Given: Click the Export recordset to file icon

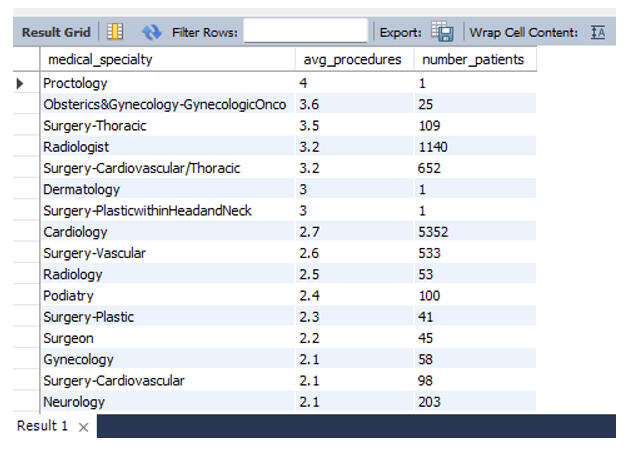Looking at the screenshot, I should 442,32.
